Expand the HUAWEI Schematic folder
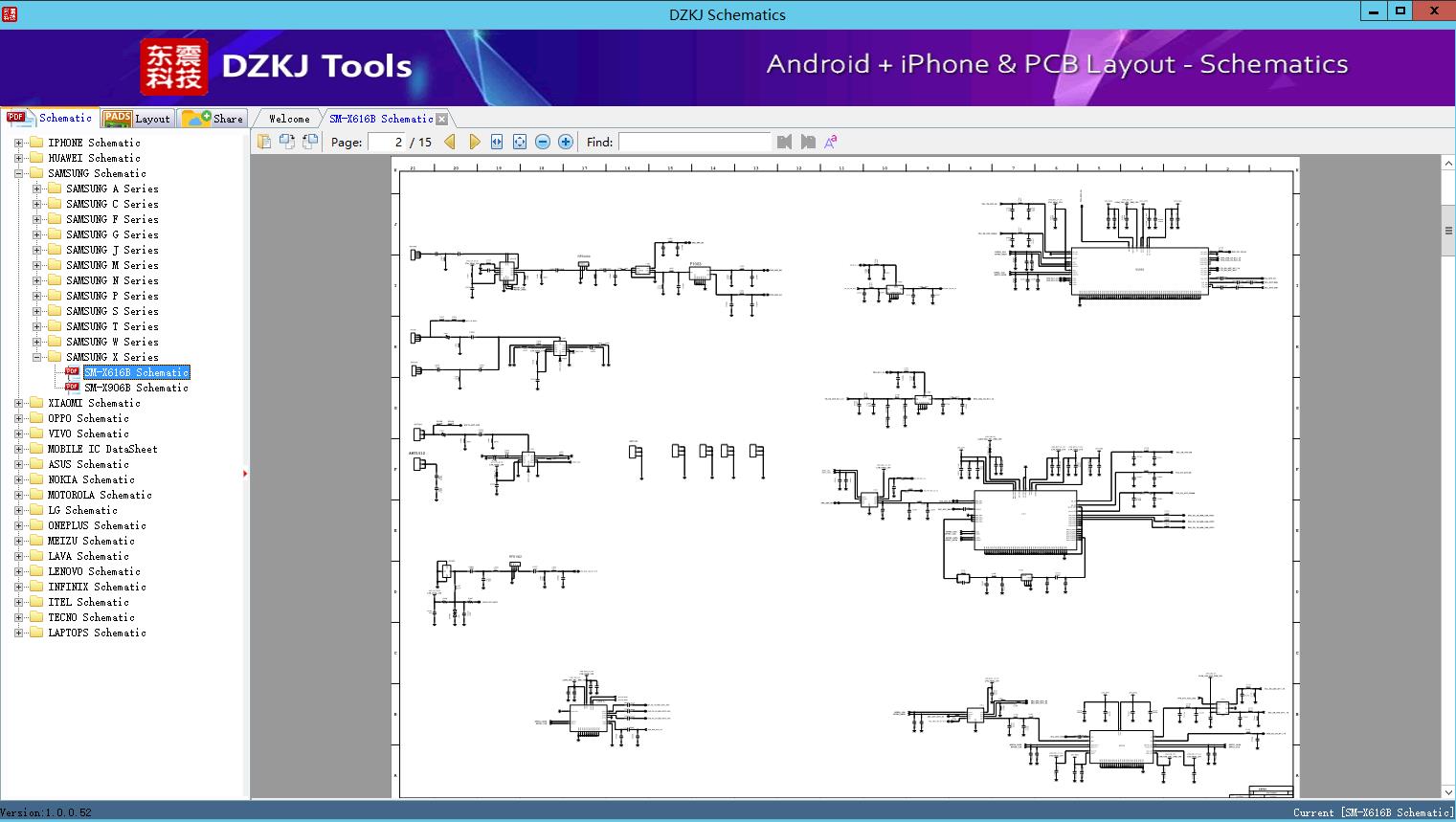 (x=18, y=158)
